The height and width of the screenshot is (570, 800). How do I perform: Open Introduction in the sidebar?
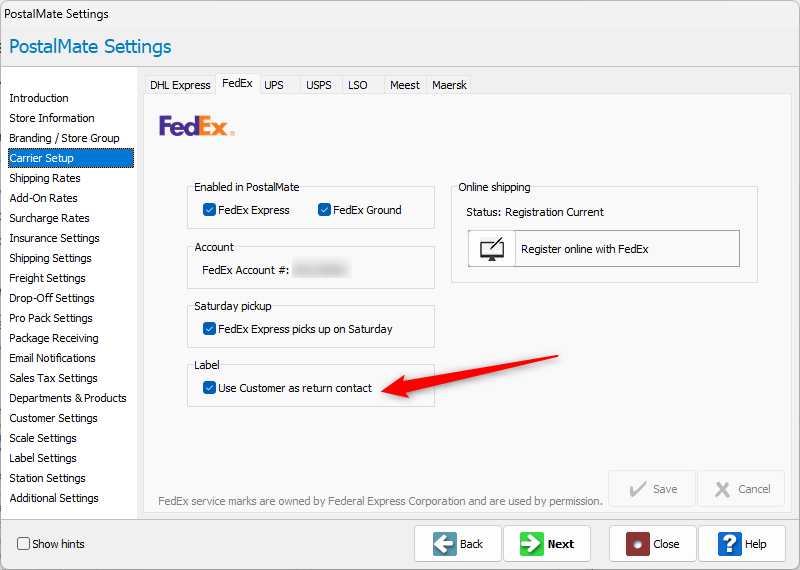tap(39, 98)
